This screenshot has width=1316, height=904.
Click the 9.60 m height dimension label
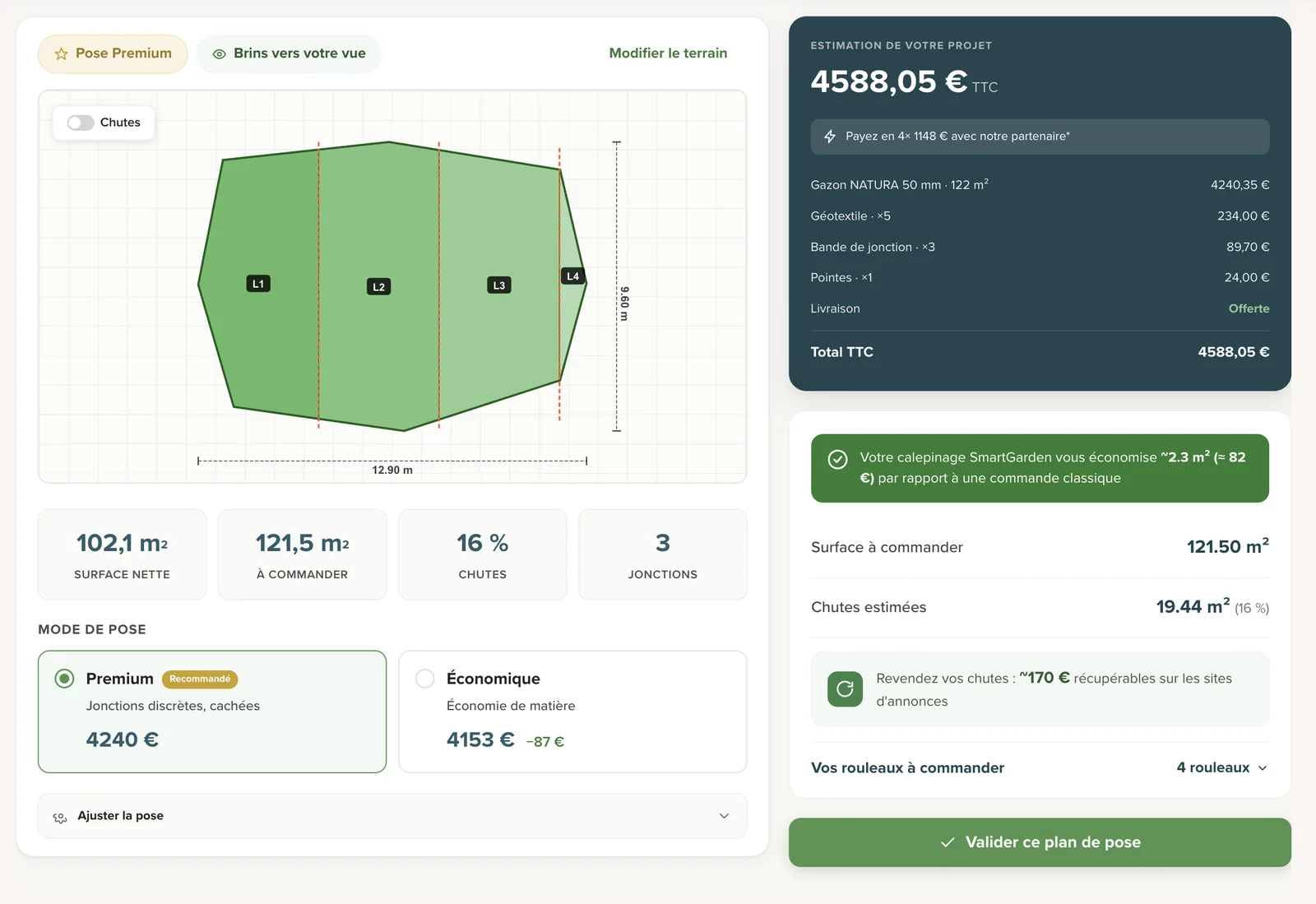pos(624,304)
